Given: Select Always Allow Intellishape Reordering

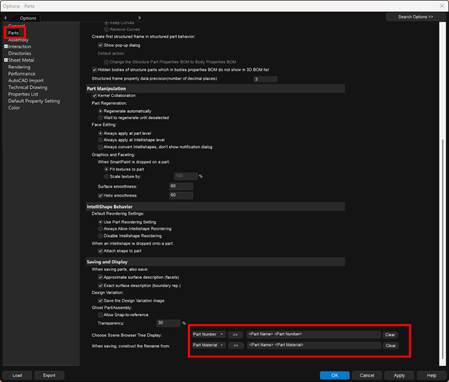Looking at the screenshot, I should pos(100,229).
